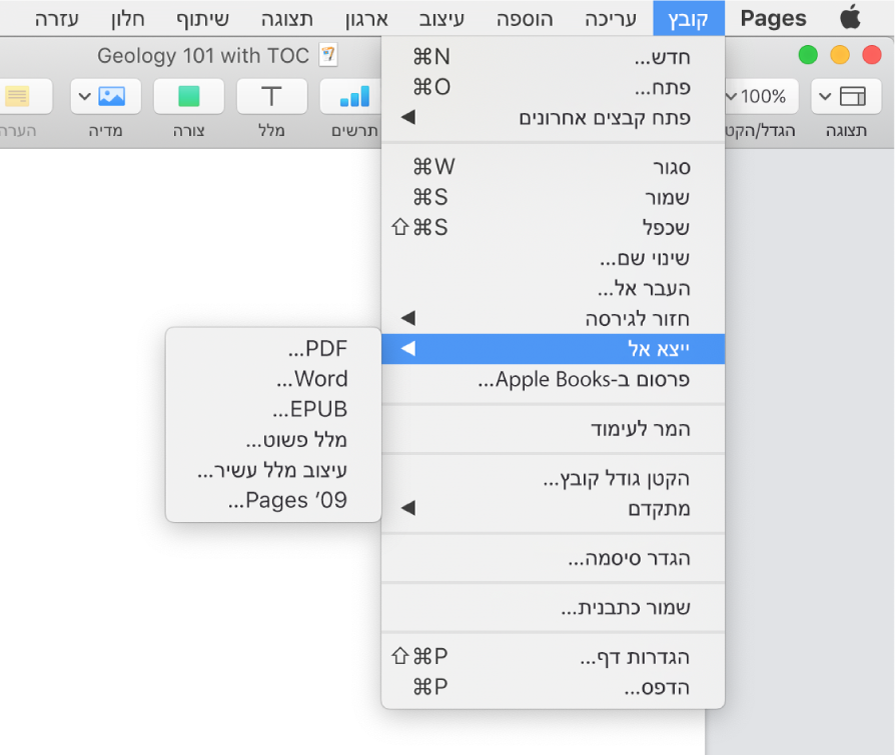
Task: Click the Geology 101 with TOC title
Action: [x=203, y=55]
